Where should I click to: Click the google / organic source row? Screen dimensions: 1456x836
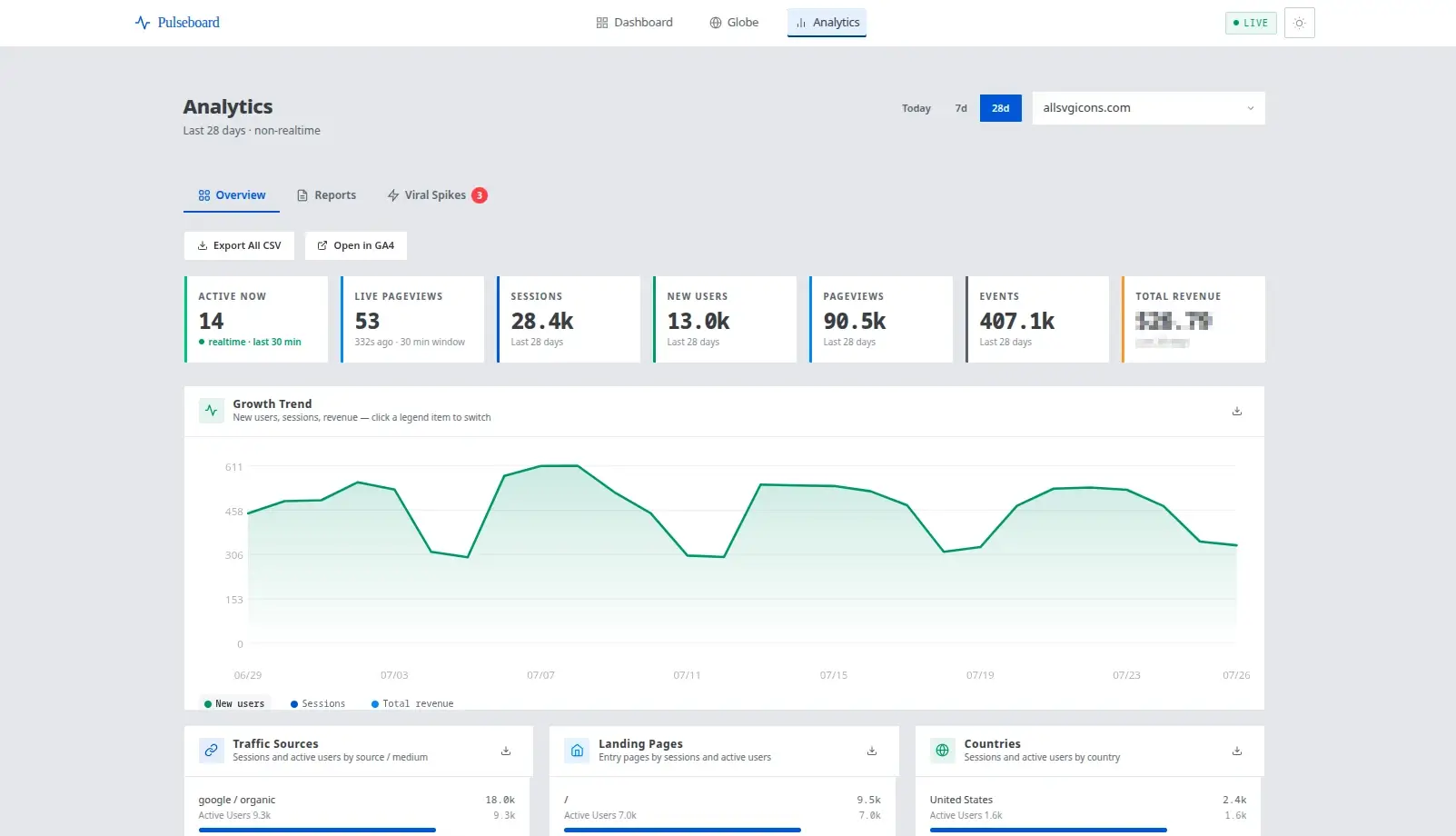click(357, 811)
